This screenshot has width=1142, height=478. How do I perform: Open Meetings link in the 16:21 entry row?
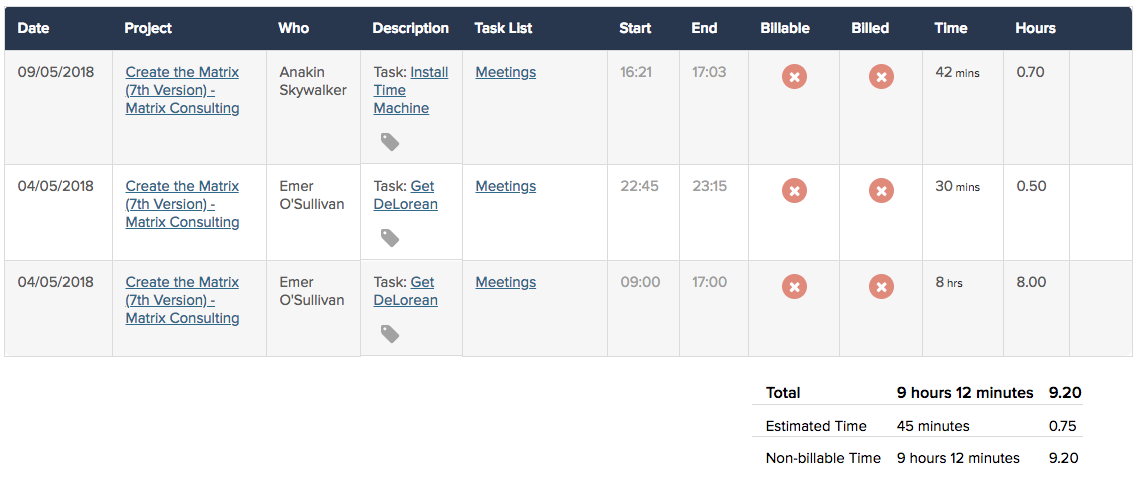coord(505,72)
